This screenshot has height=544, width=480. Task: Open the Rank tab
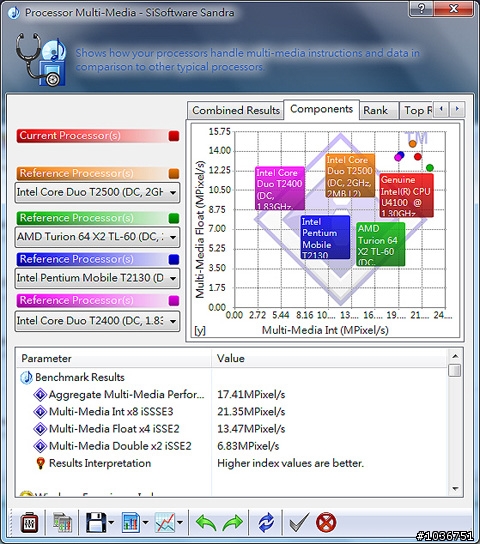click(378, 110)
